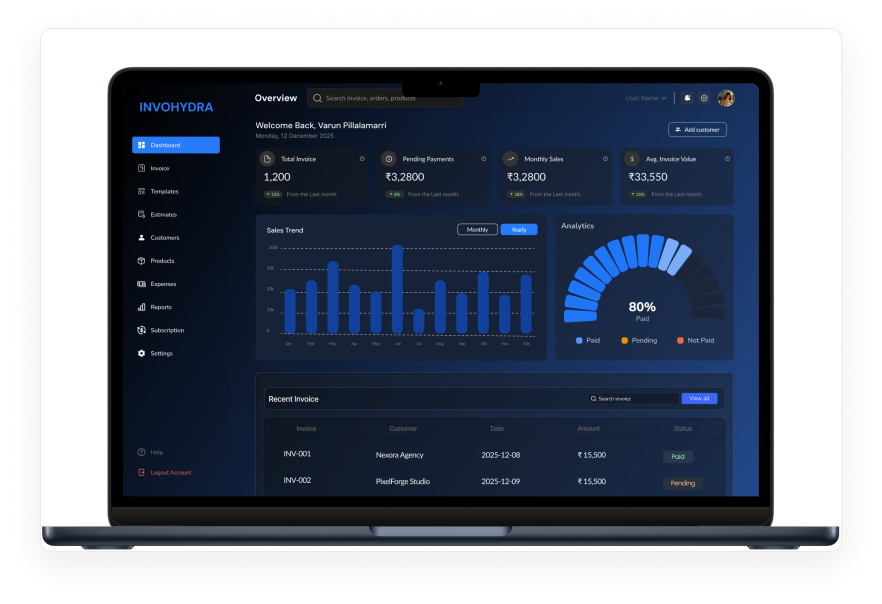Click the Logout Account icon

(142, 472)
